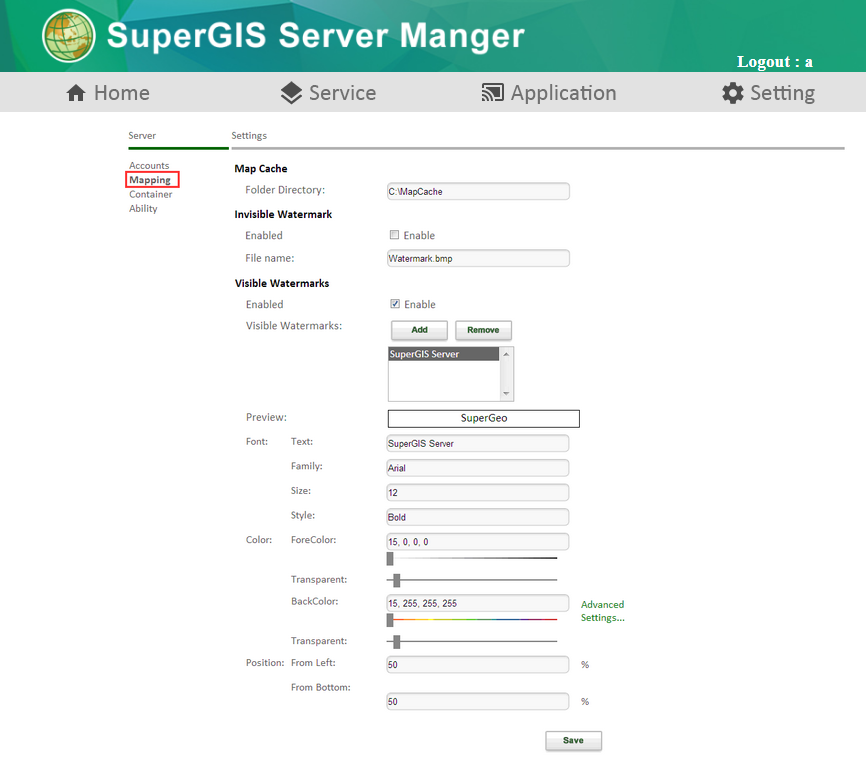Disable the Visible Watermarks checkbox
Screen dimensions: 866x758
coord(395,304)
